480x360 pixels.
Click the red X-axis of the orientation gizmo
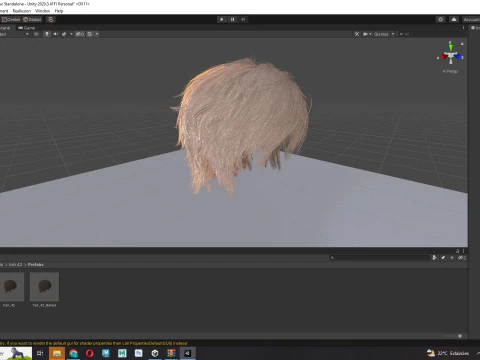pyautogui.click(x=443, y=57)
